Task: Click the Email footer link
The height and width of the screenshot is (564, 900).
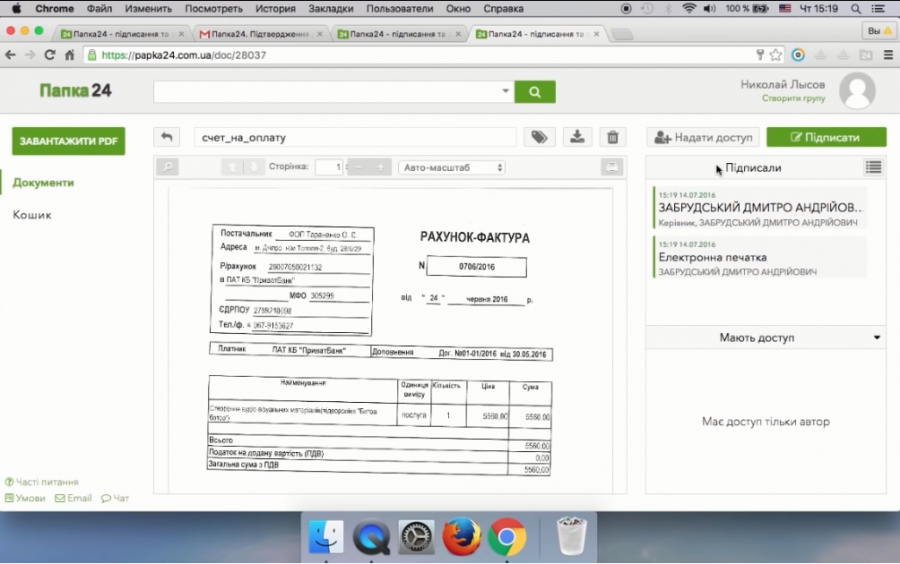Action: (73, 498)
